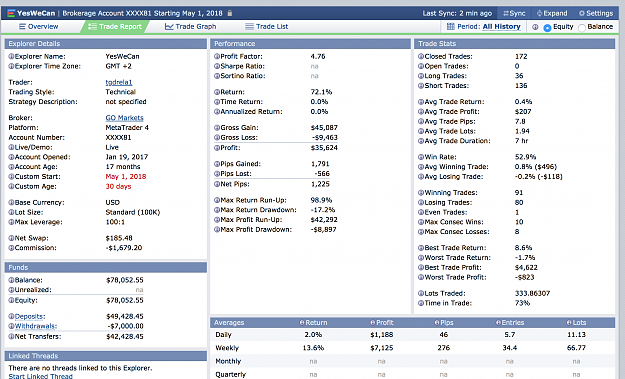Click info icon next to Annualized Return
625x379 pixels.
point(217,112)
